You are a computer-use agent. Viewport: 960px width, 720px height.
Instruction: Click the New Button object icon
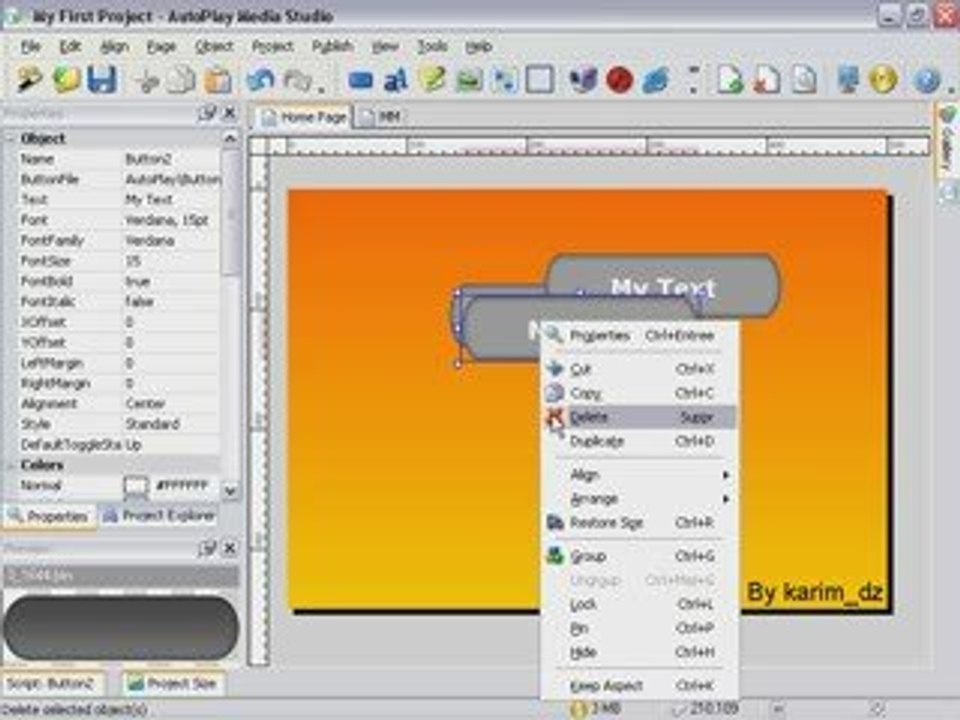point(361,80)
